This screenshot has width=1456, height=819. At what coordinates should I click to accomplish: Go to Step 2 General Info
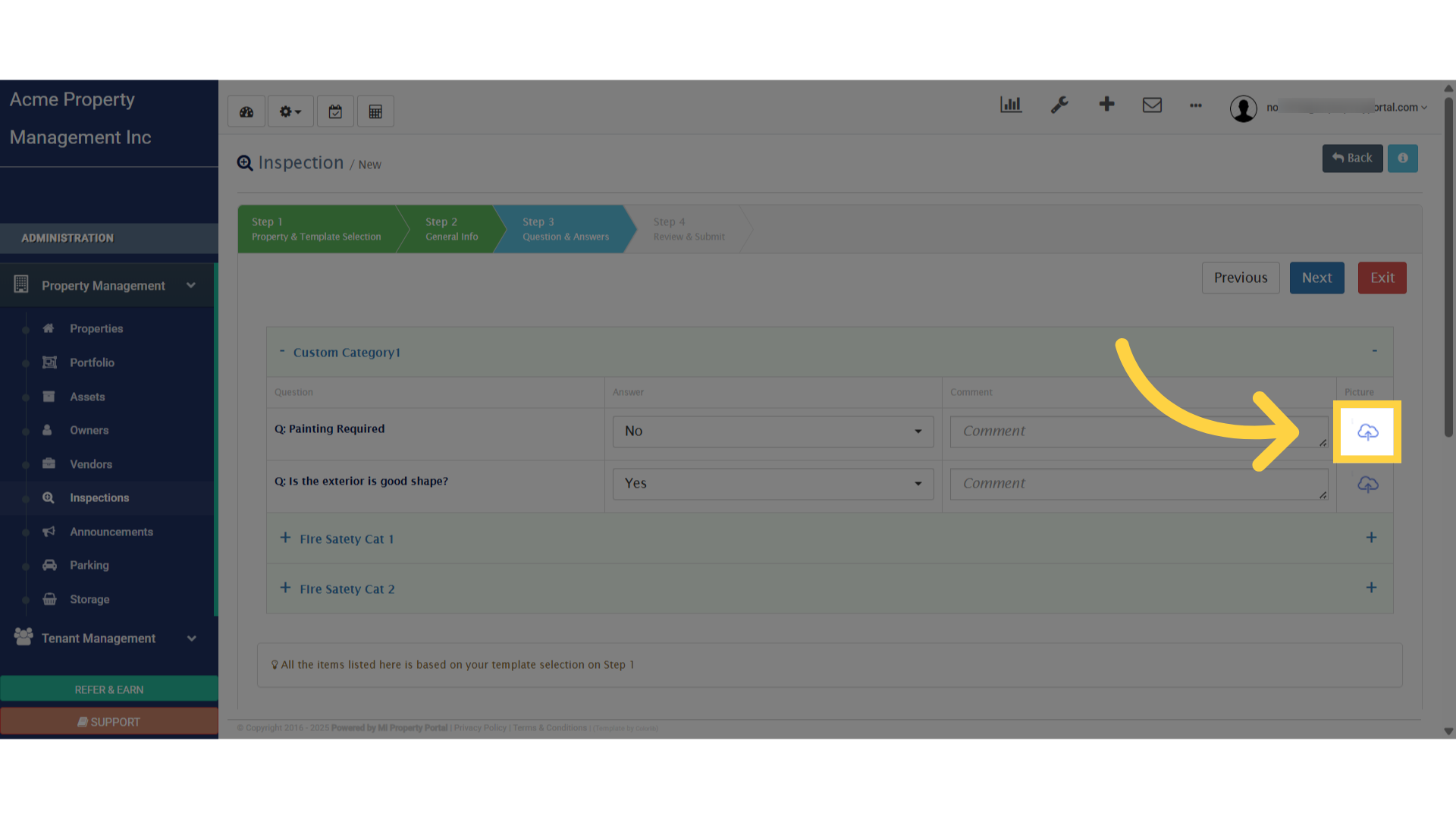point(452,229)
